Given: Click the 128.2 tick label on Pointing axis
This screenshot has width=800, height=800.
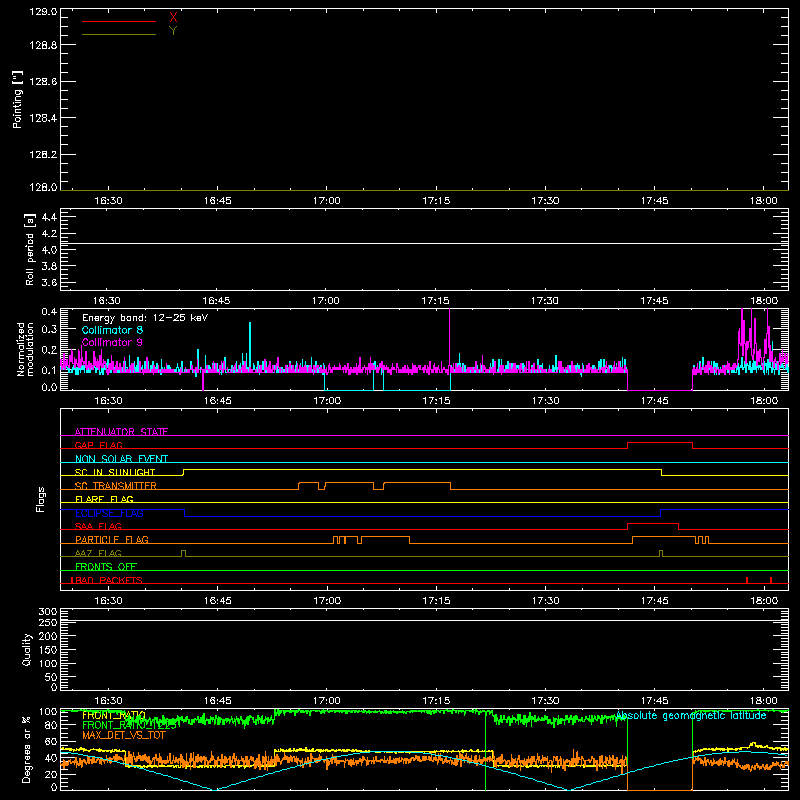Looking at the screenshot, I should [x=43, y=154].
